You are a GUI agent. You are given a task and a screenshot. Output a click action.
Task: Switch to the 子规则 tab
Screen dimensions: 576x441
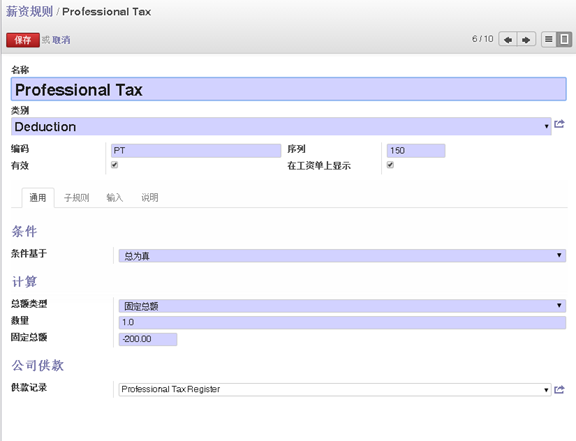pyautogui.click(x=76, y=198)
